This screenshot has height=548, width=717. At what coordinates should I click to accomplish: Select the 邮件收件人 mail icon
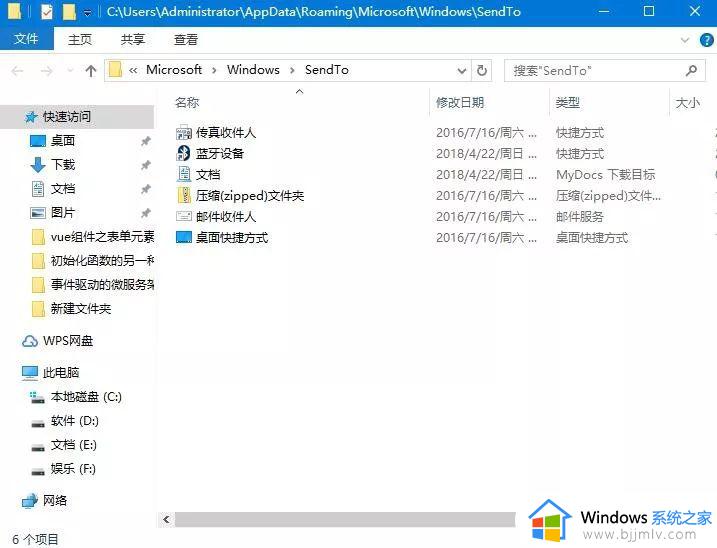pos(184,216)
